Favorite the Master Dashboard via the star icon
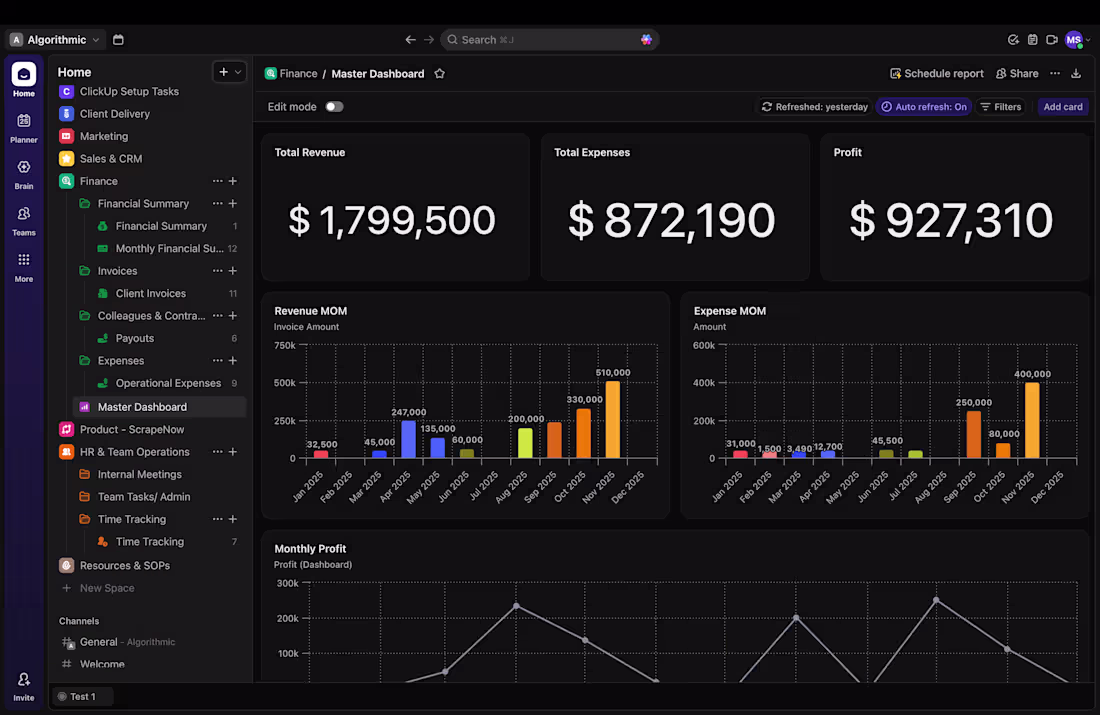The image size is (1100, 715). point(439,73)
